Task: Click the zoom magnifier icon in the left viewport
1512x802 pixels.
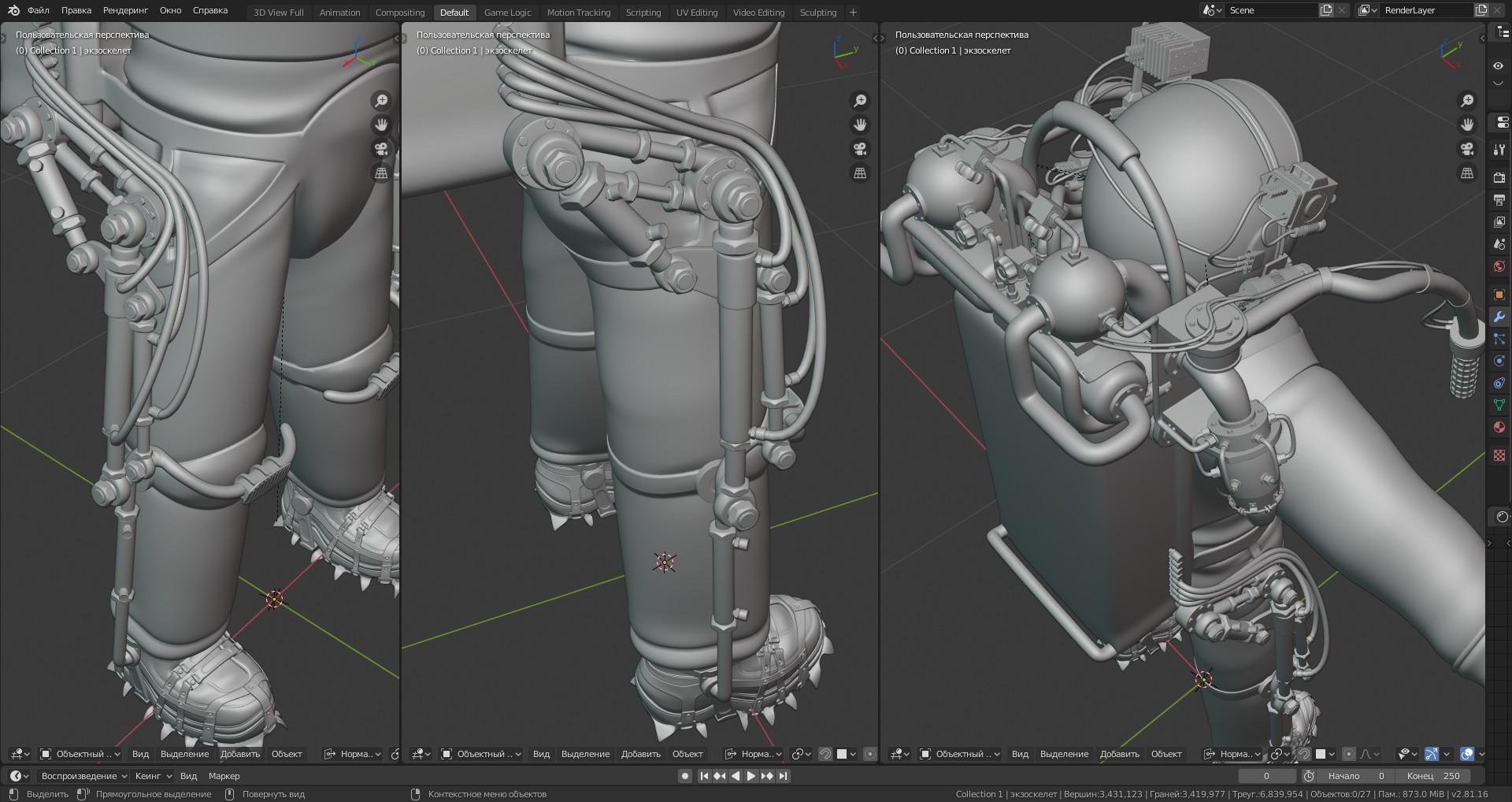Action: point(381,101)
